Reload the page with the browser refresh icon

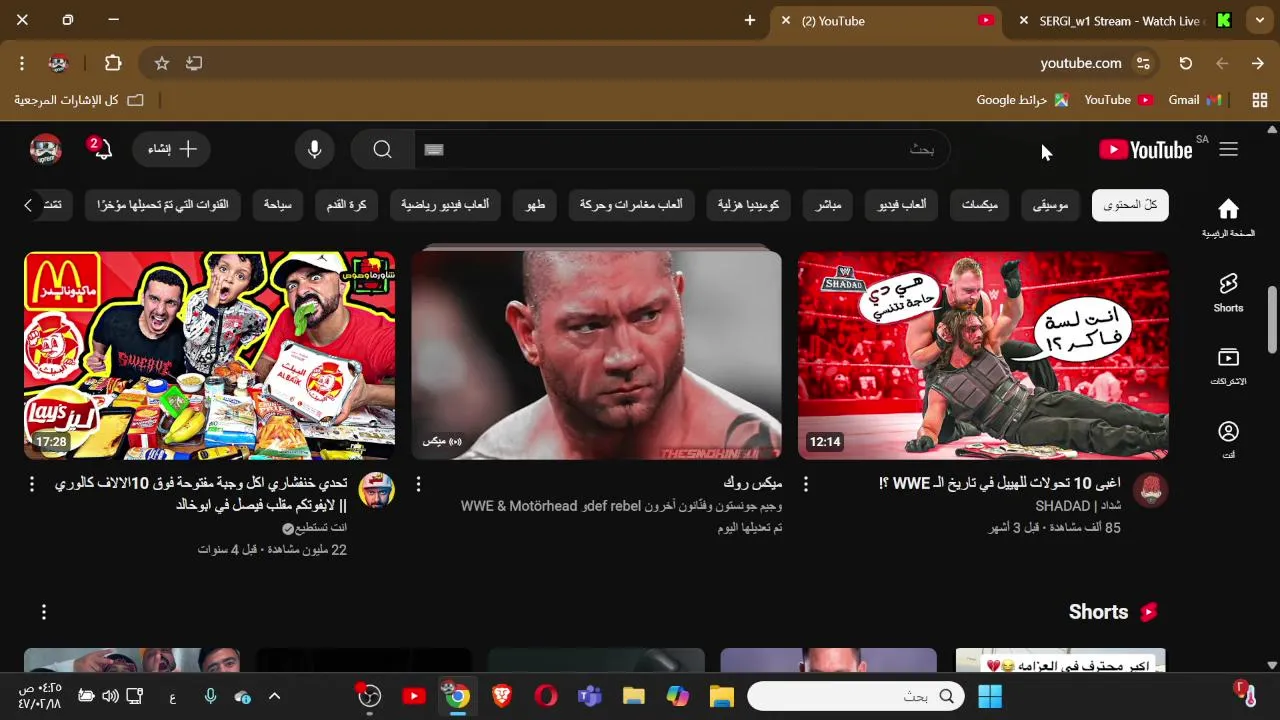[x=1185, y=63]
